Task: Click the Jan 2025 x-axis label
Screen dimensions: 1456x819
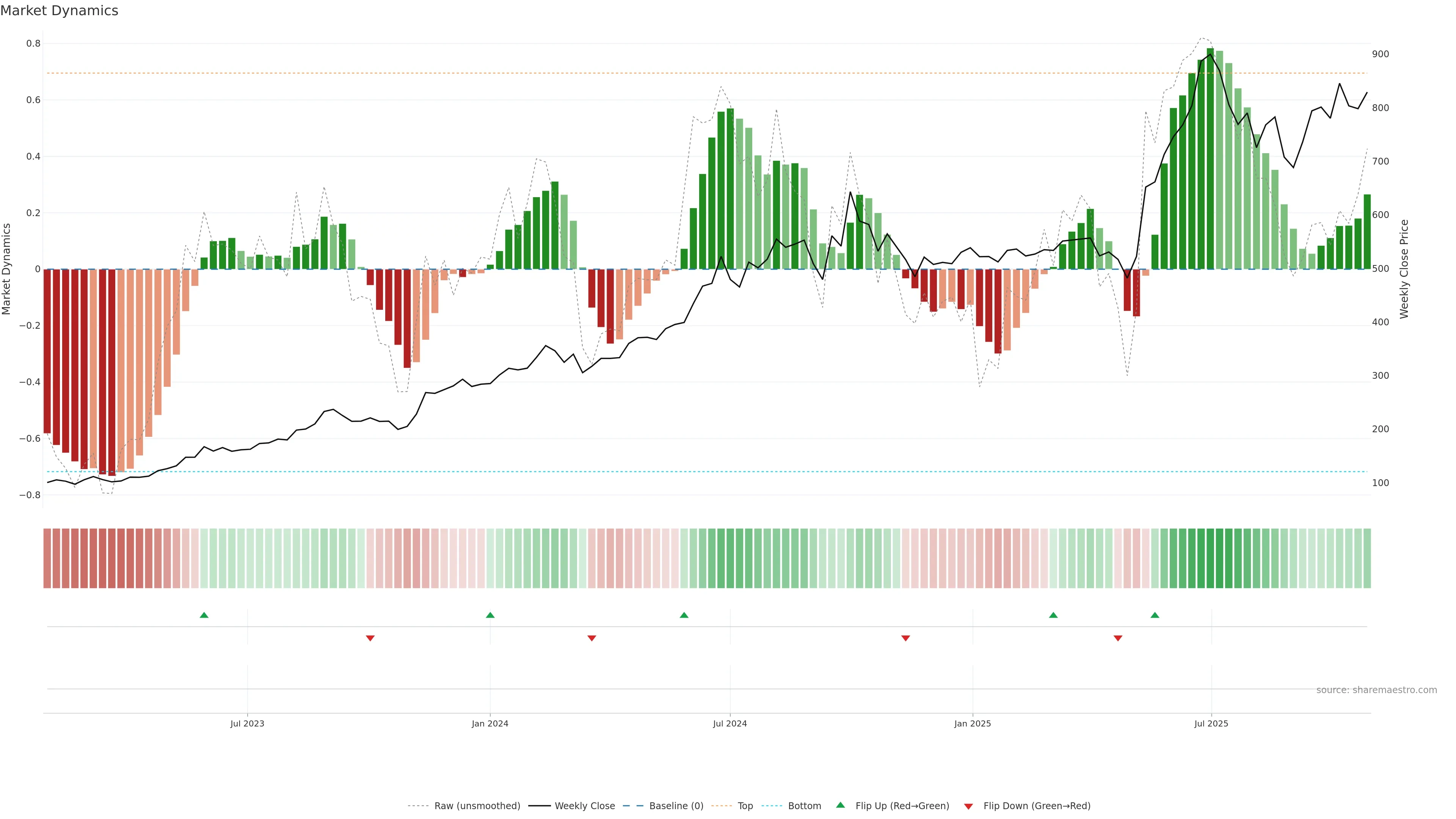Action: point(972,723)
